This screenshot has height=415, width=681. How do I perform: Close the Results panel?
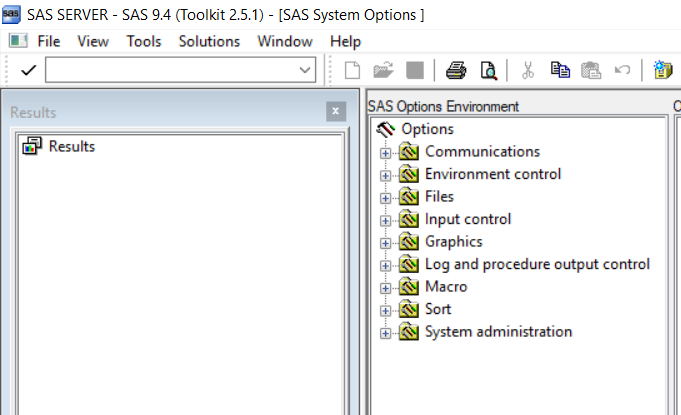click(x=336, y=112)
